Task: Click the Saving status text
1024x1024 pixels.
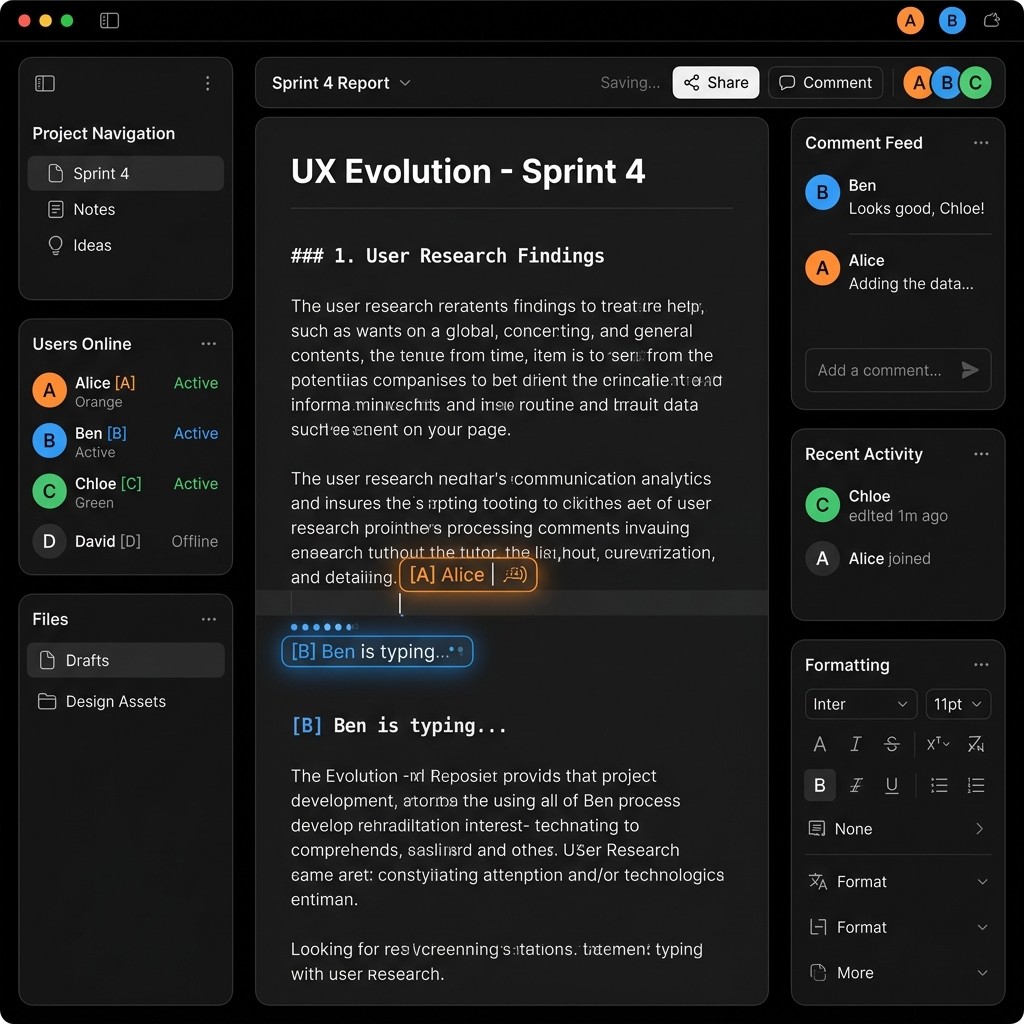Action: [630, 82]
